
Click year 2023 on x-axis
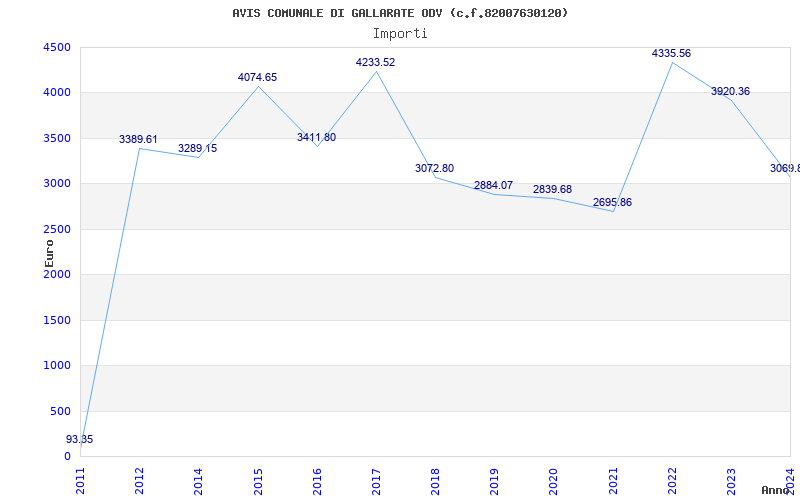pos(732,481)
